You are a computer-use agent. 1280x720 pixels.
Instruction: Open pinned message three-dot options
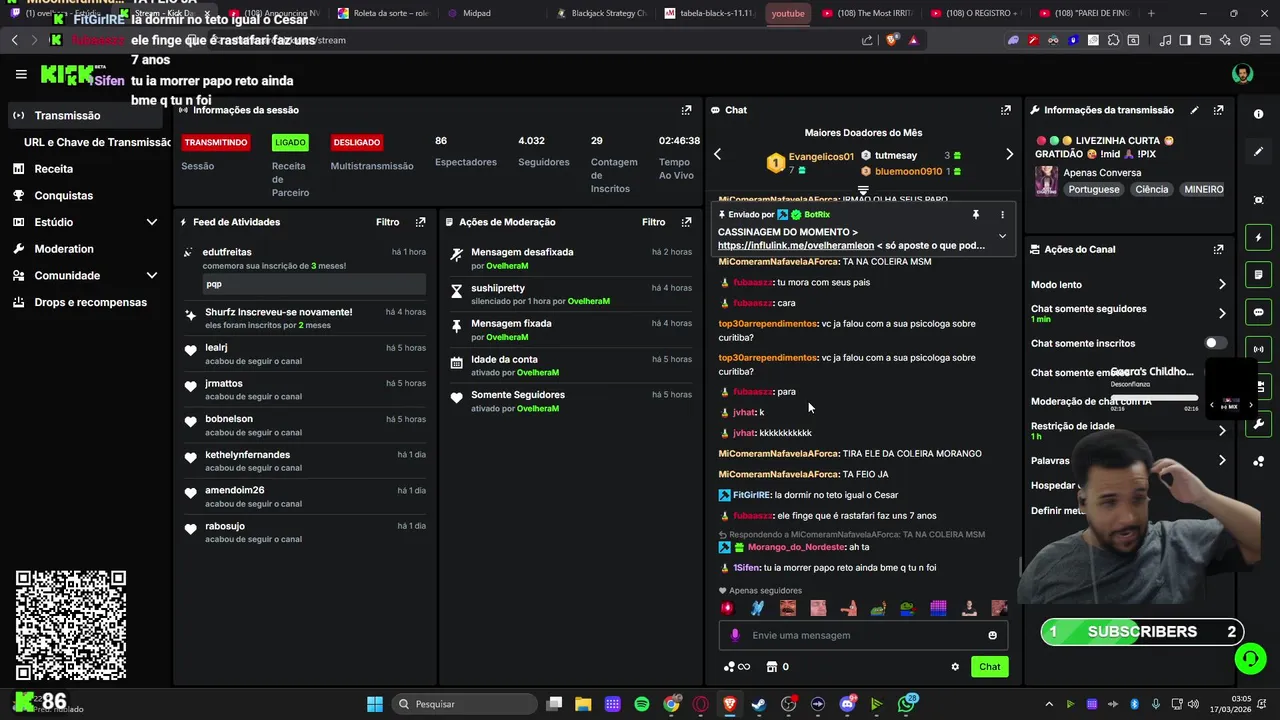pos(1002,214)
